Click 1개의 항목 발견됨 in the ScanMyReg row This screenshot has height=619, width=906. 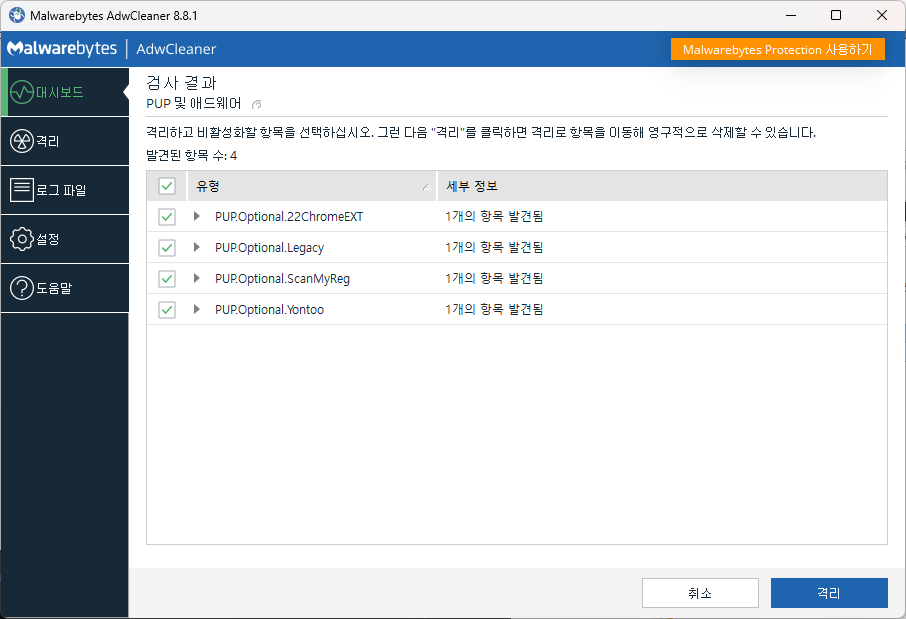pyautogui.click(x=494, y=278)
